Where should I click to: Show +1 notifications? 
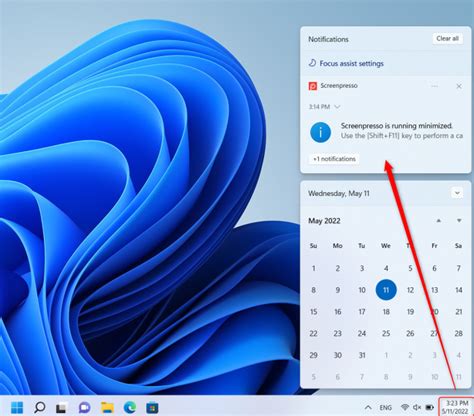[x=334, y=159]
